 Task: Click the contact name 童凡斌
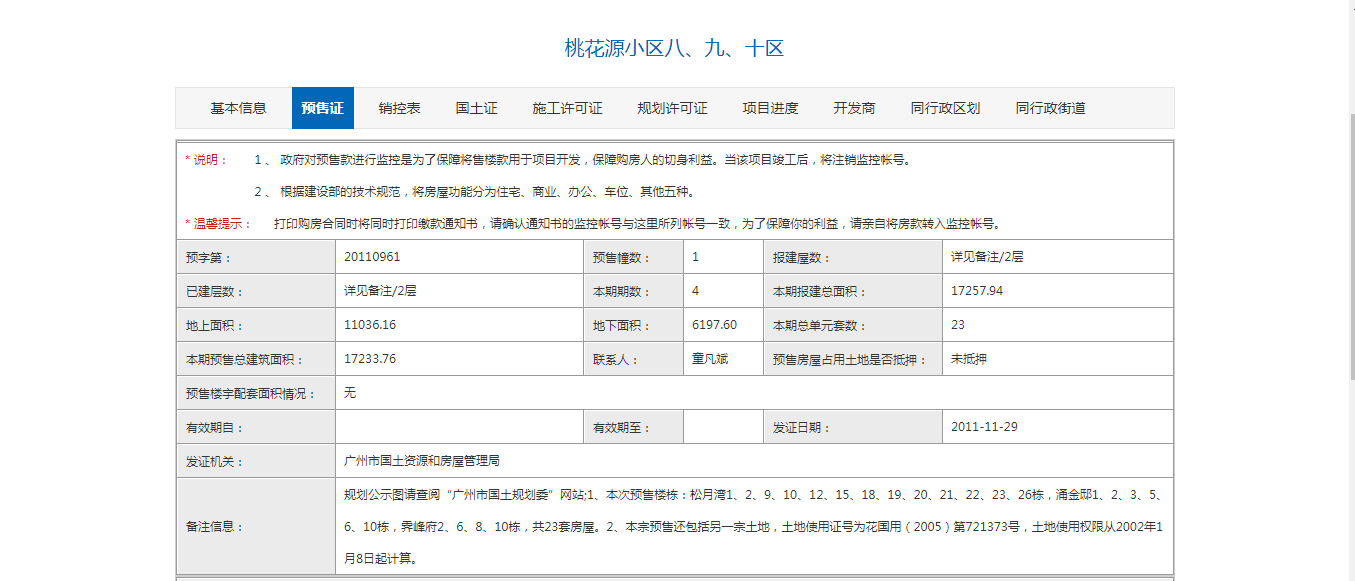coord(710,359)
